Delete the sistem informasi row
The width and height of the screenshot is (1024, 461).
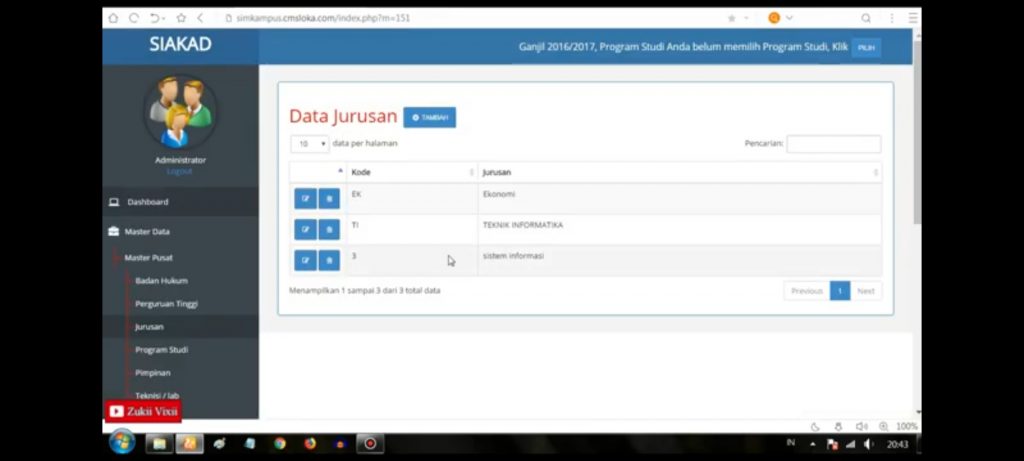(x=329, y=261)
